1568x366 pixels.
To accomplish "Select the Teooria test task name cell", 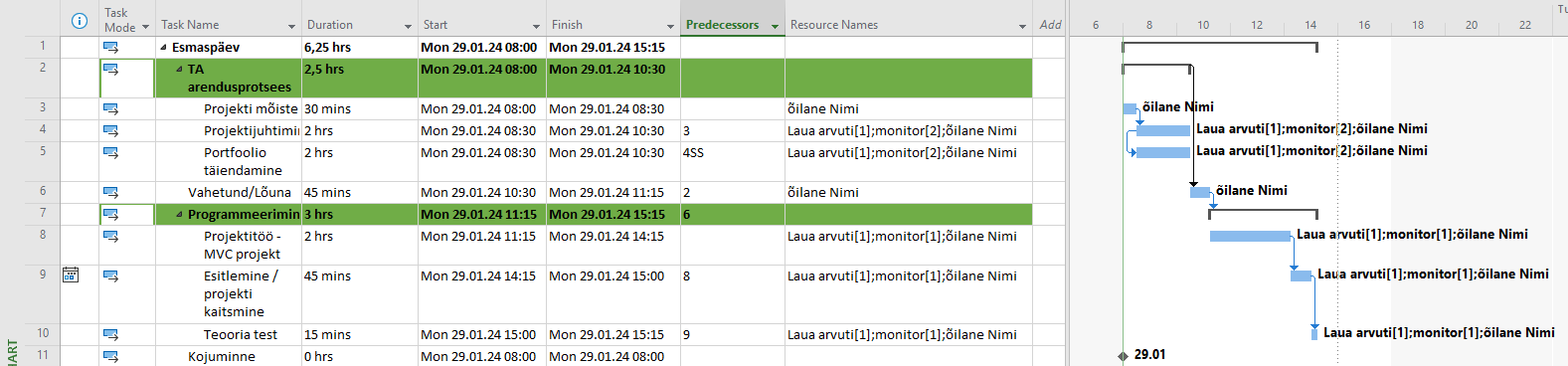I will (229, 334).
